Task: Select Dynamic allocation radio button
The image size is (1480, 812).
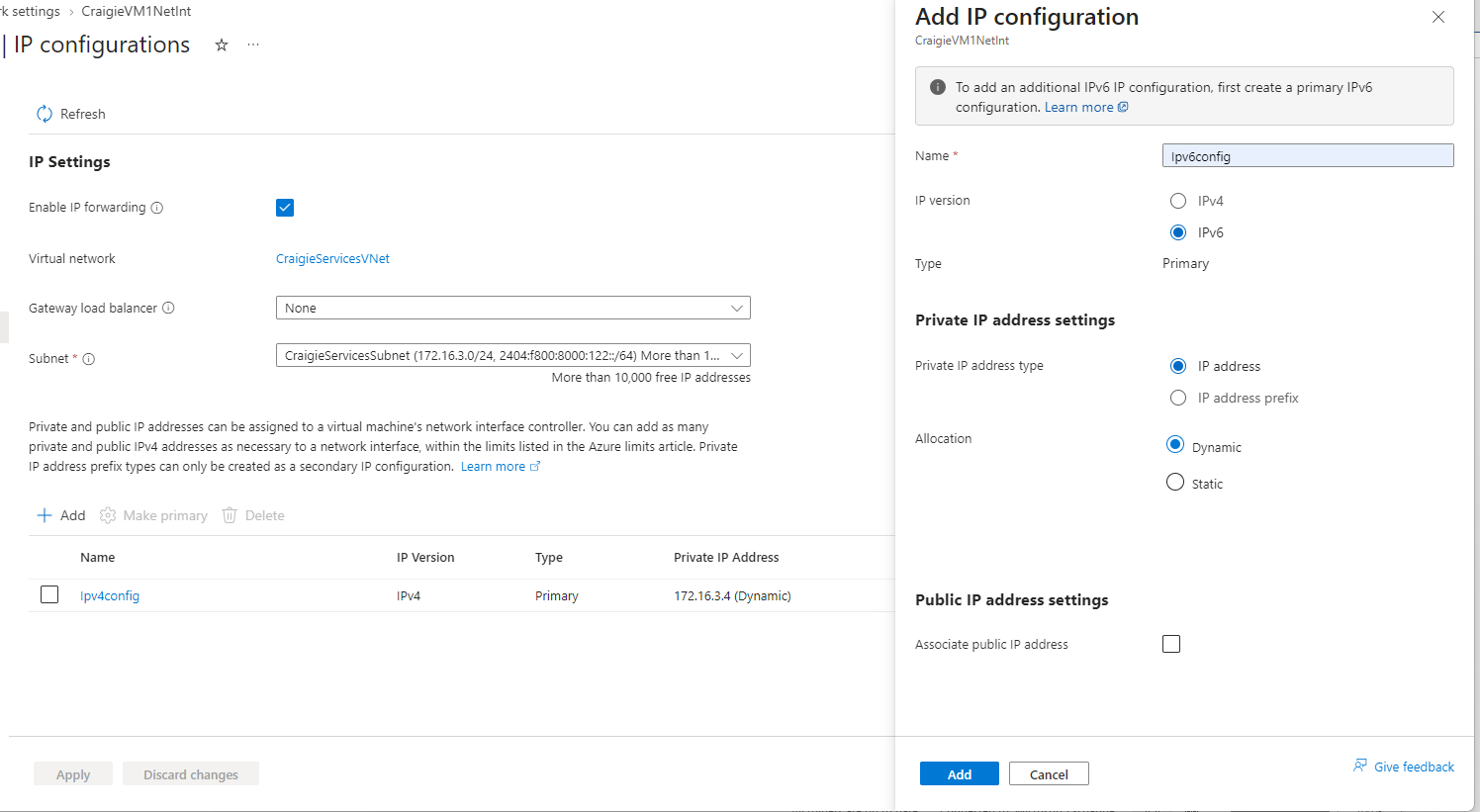Action: 1175,445
